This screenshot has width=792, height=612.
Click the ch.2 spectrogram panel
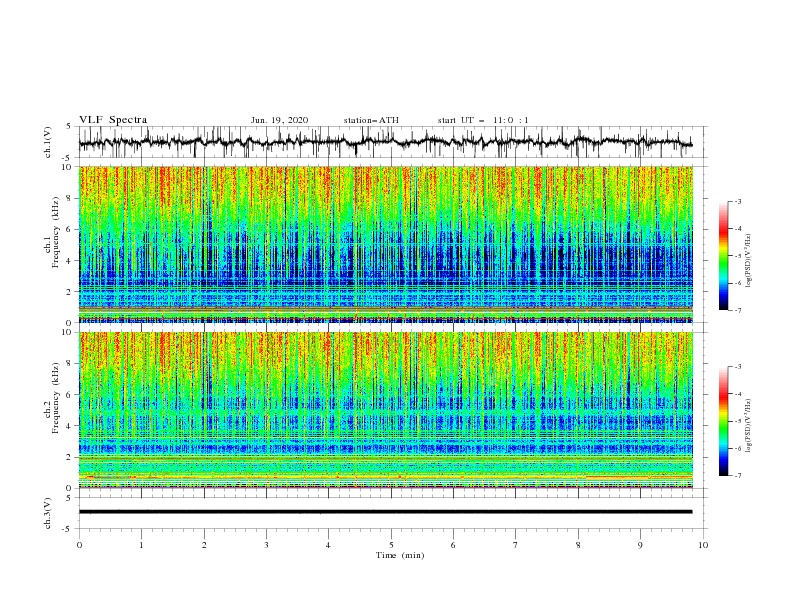(385, 410)
